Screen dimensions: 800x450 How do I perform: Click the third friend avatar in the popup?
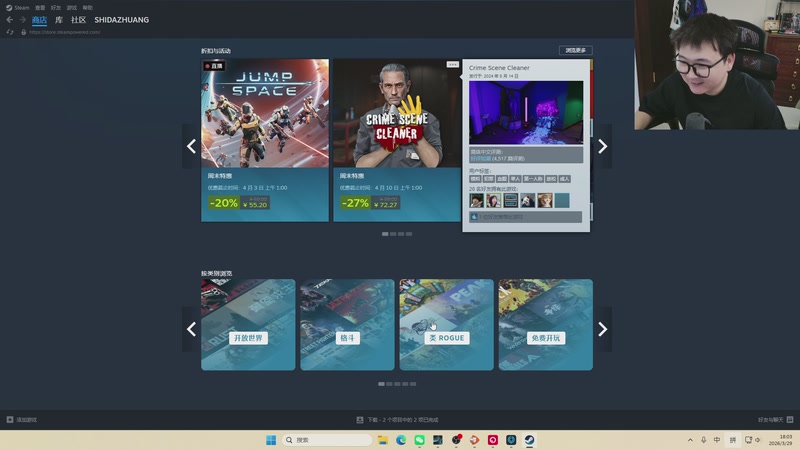511,201
